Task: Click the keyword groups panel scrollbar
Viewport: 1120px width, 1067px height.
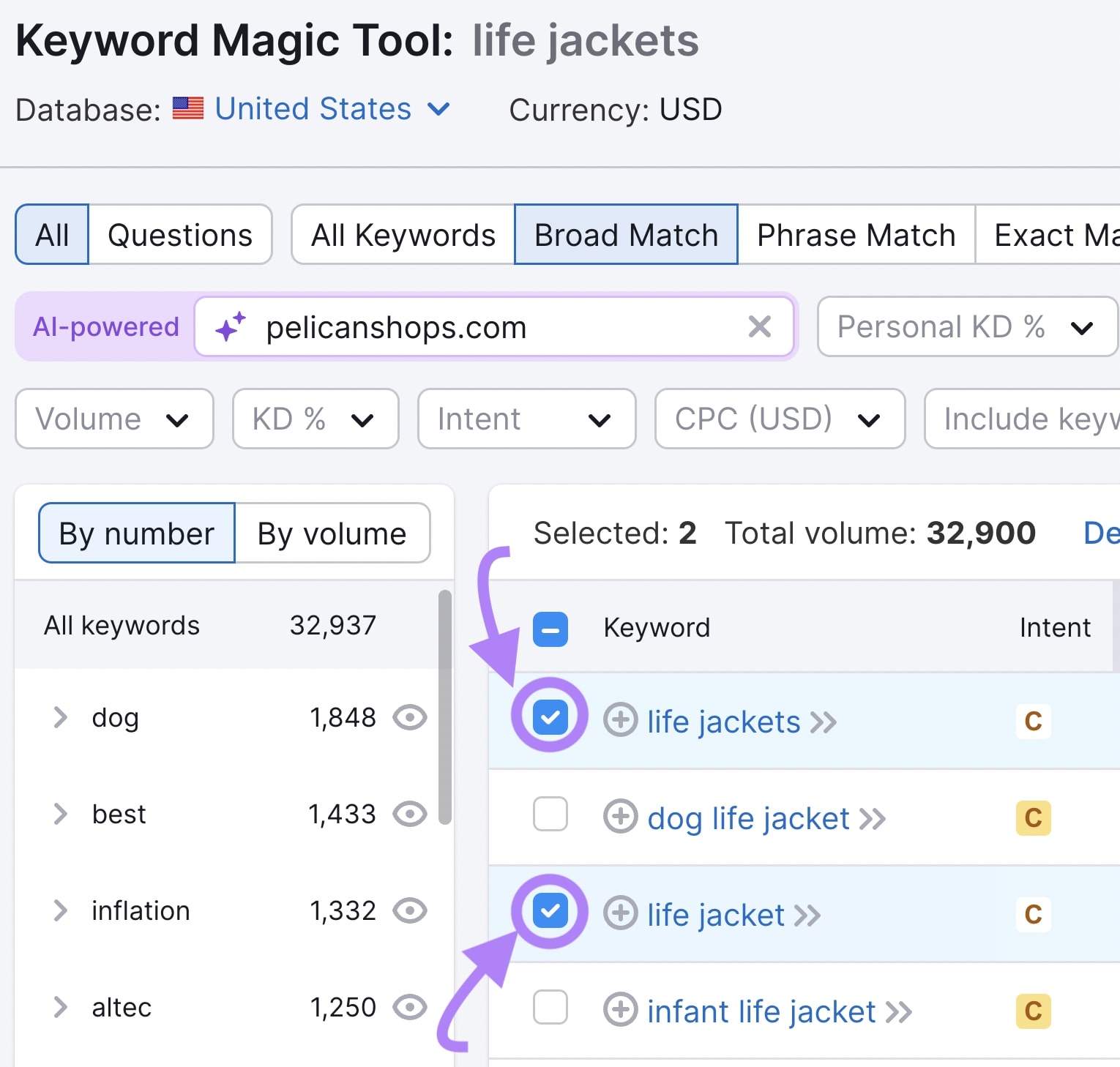Action: pyautogui.click(x=445, y=707)
